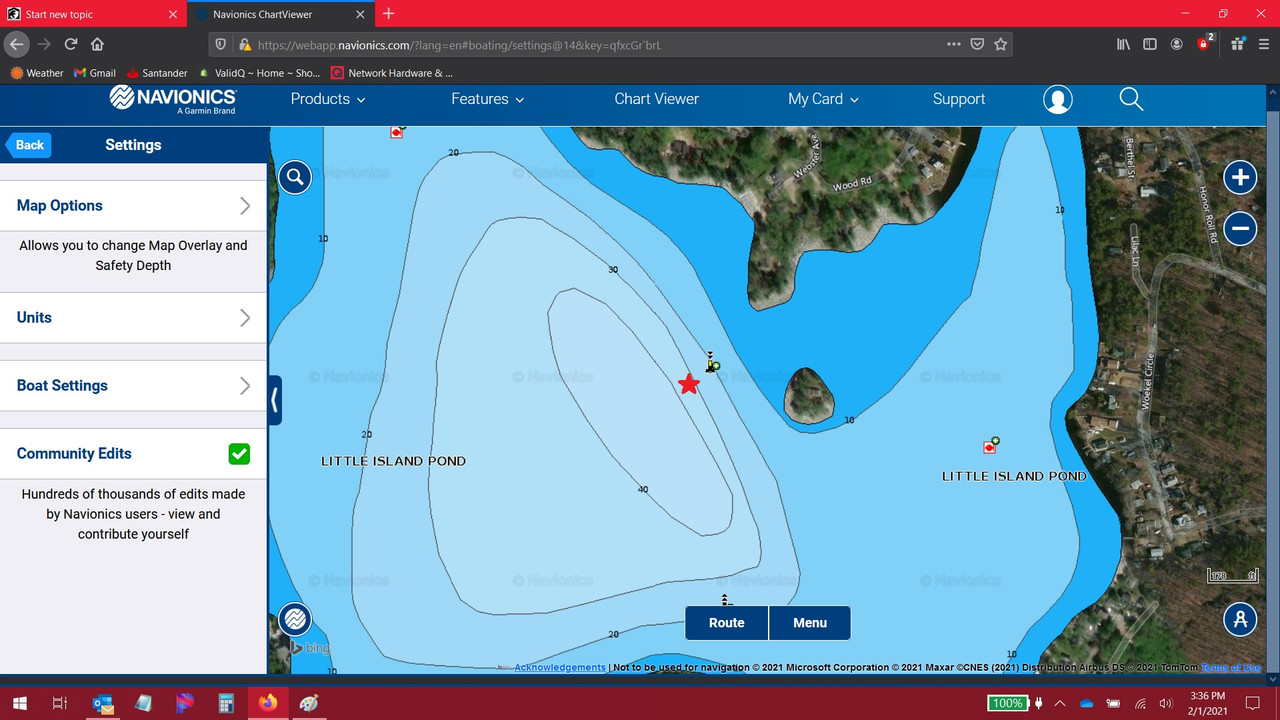The height and width of the screenshot is (720, 1280).
Task: Open the Paint taskbar icon
Action: [x=308, y=703]
